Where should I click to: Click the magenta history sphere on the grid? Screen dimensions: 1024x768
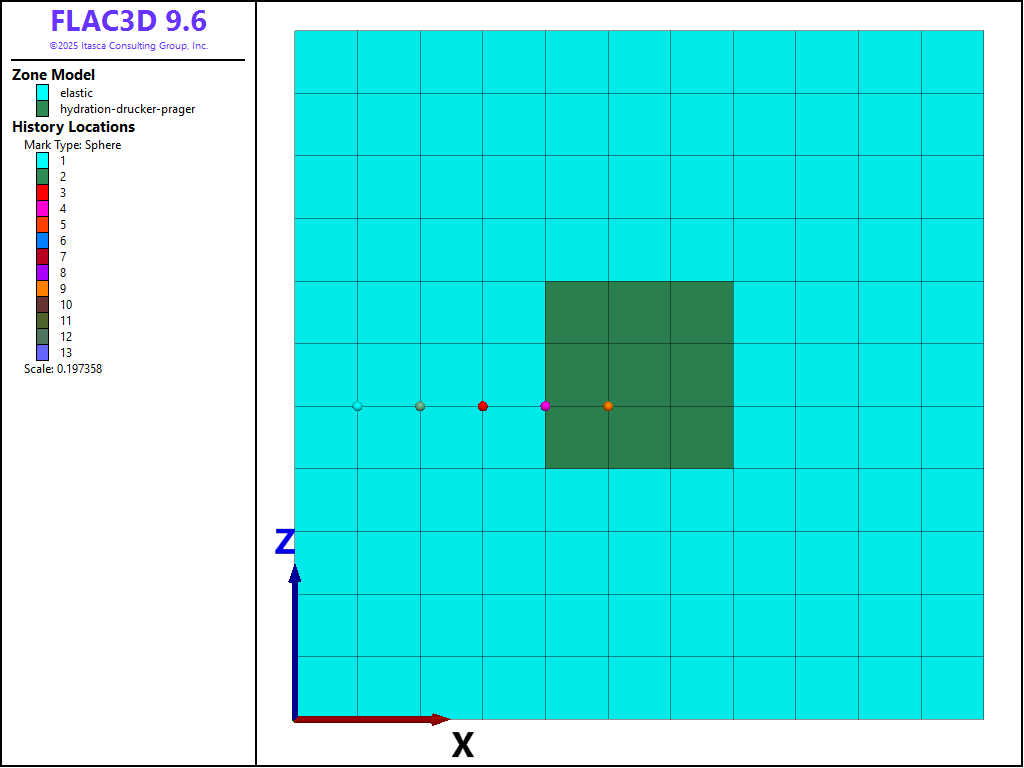pyautogui.click(x=545, y=406)
